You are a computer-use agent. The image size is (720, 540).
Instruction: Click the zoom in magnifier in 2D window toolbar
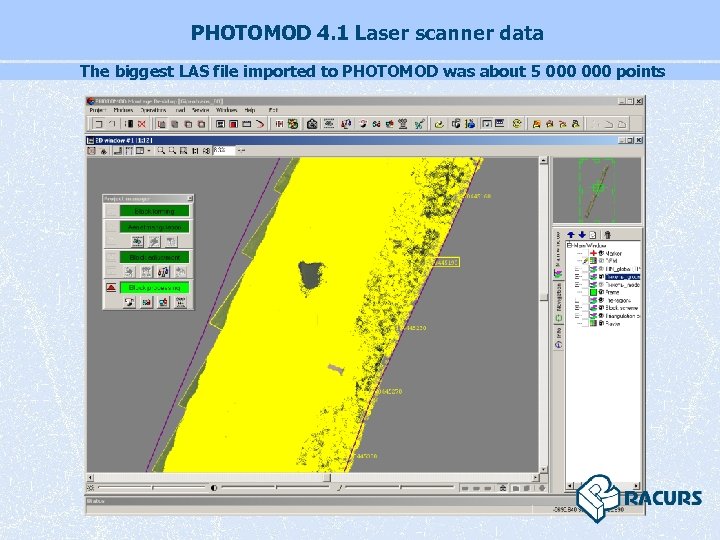pyautogui.click(x=161, y=151)
